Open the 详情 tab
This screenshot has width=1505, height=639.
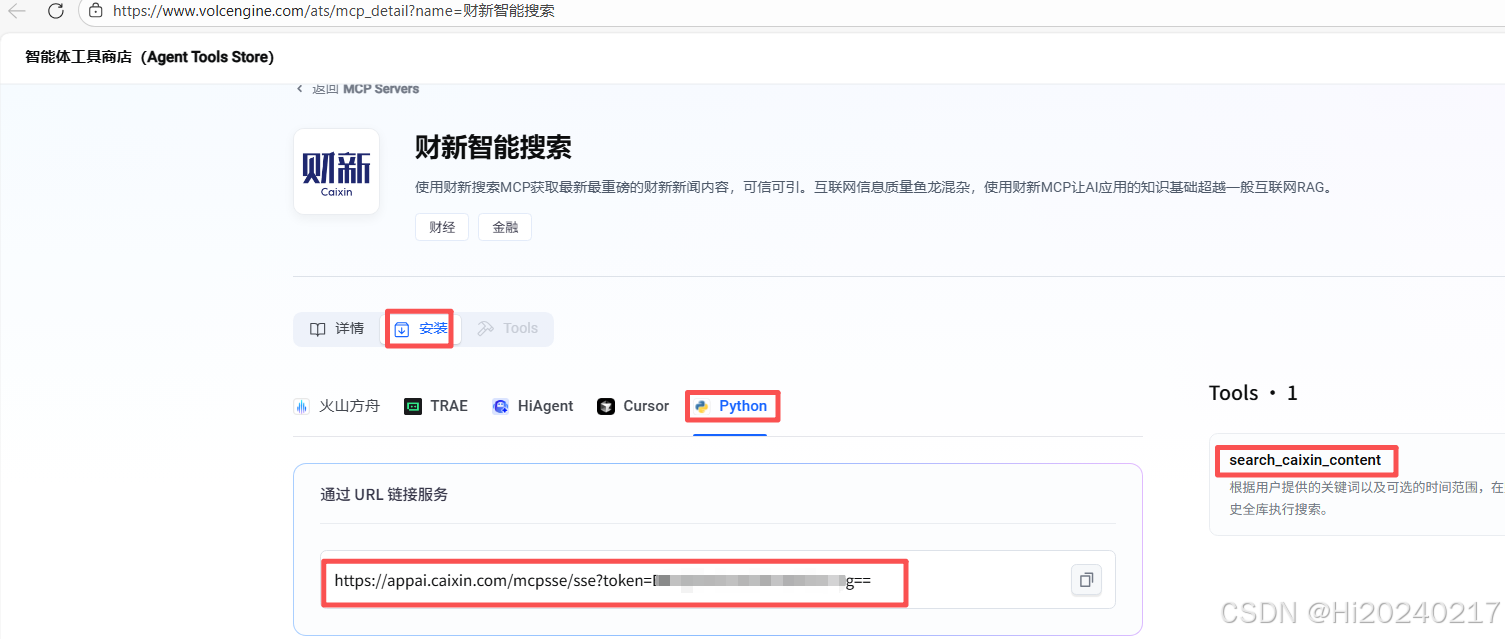(337, 329)
